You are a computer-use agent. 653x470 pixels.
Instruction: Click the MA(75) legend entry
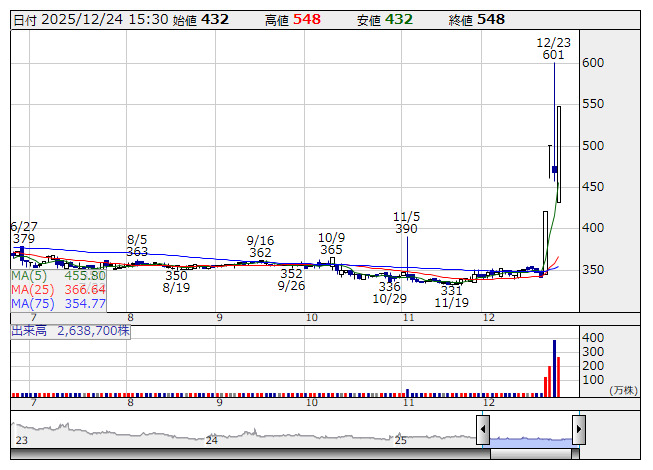(x=59, y=303)
